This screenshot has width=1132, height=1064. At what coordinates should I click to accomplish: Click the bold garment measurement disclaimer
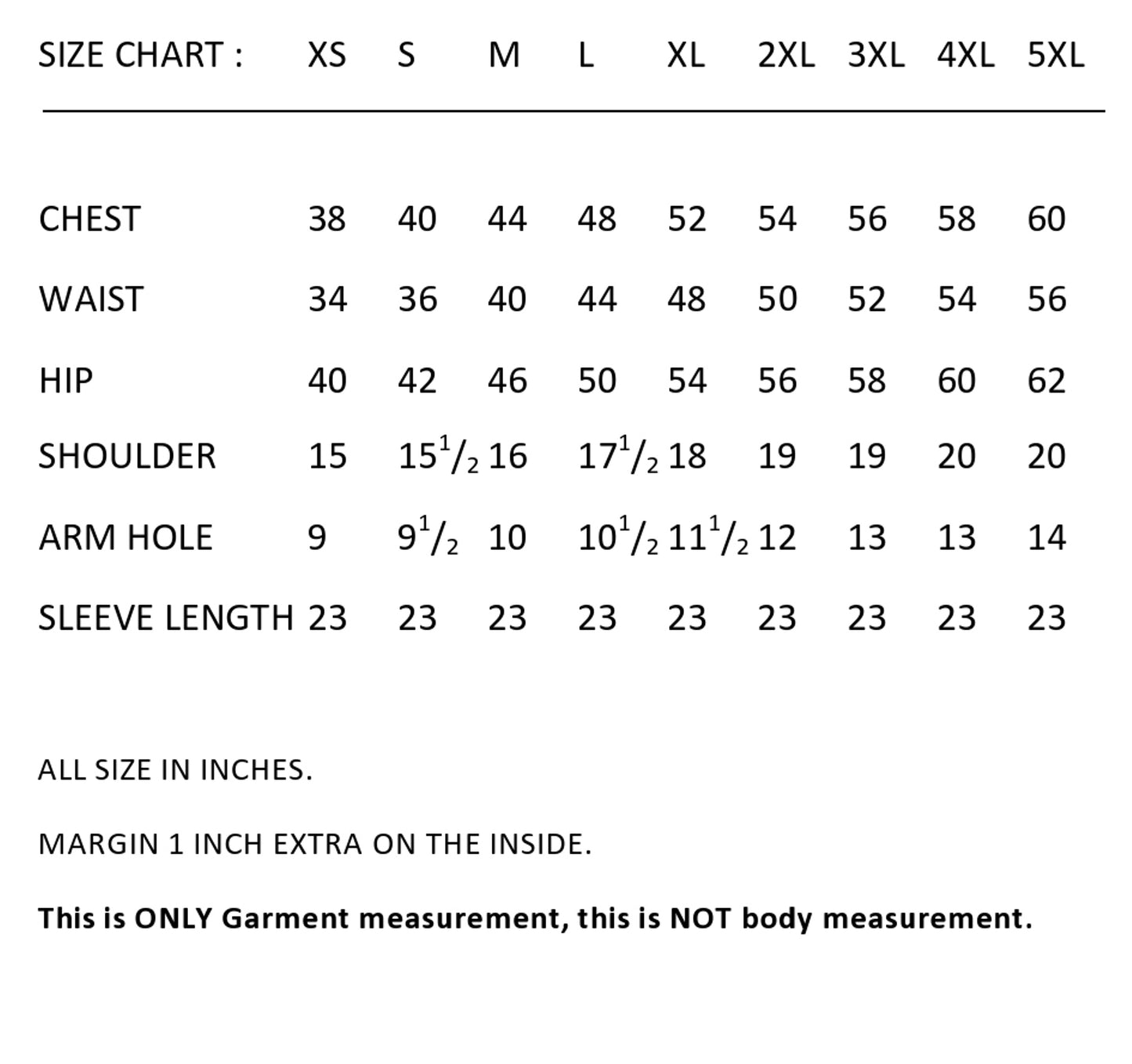[x=535, y=918]
